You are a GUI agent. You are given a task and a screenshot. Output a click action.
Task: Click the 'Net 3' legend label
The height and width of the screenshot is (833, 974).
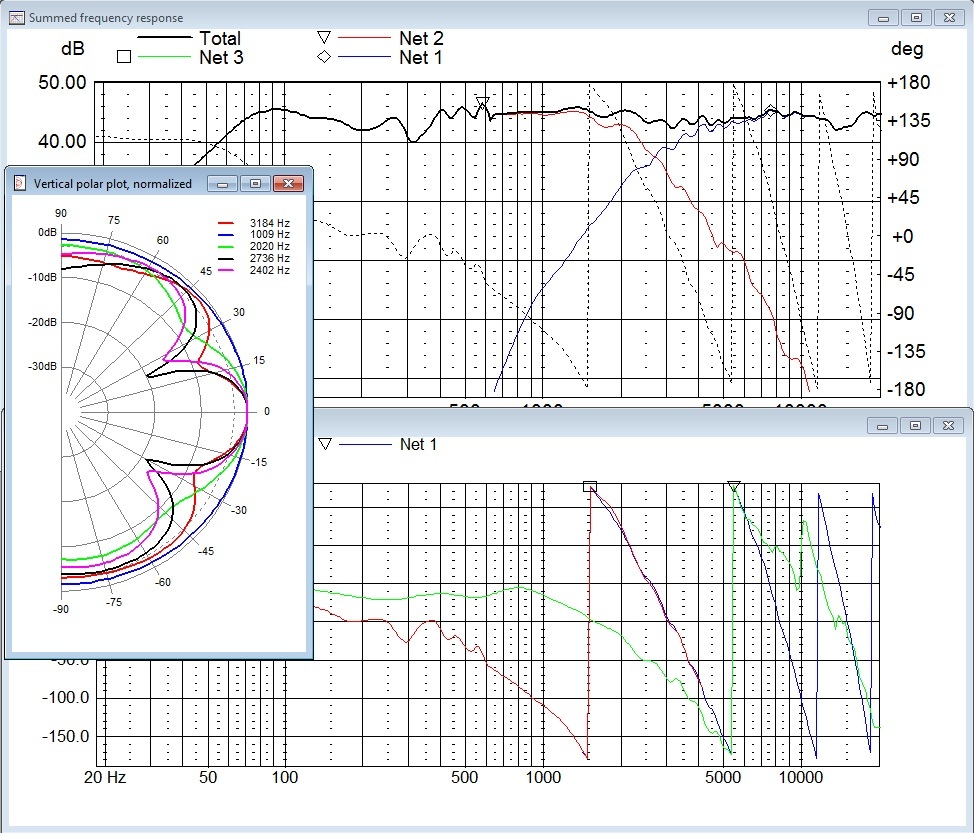[x=221, y=57]
